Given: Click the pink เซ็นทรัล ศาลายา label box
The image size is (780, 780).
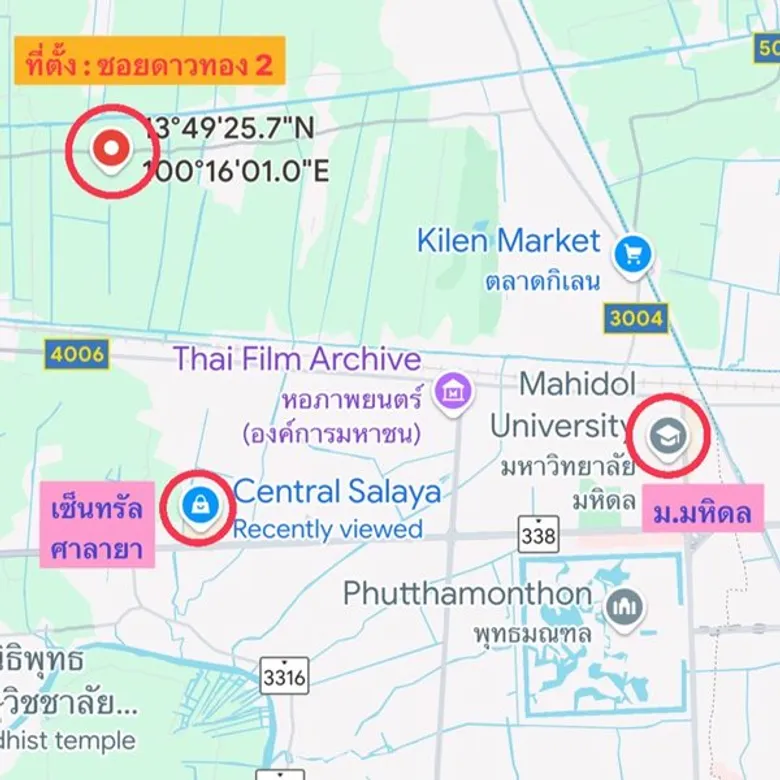Looking at the screenshot, I should [x=97, y=524].
